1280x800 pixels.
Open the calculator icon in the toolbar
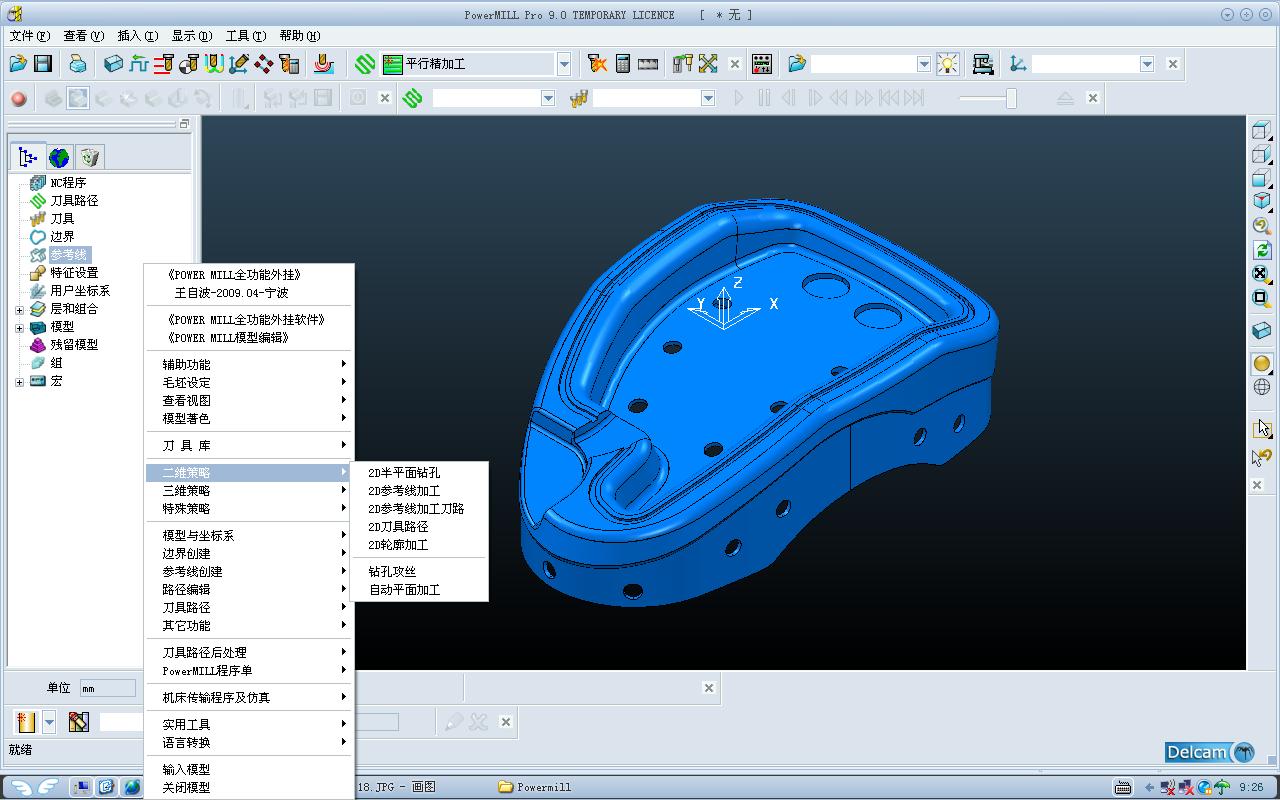[x=622, y=64]
